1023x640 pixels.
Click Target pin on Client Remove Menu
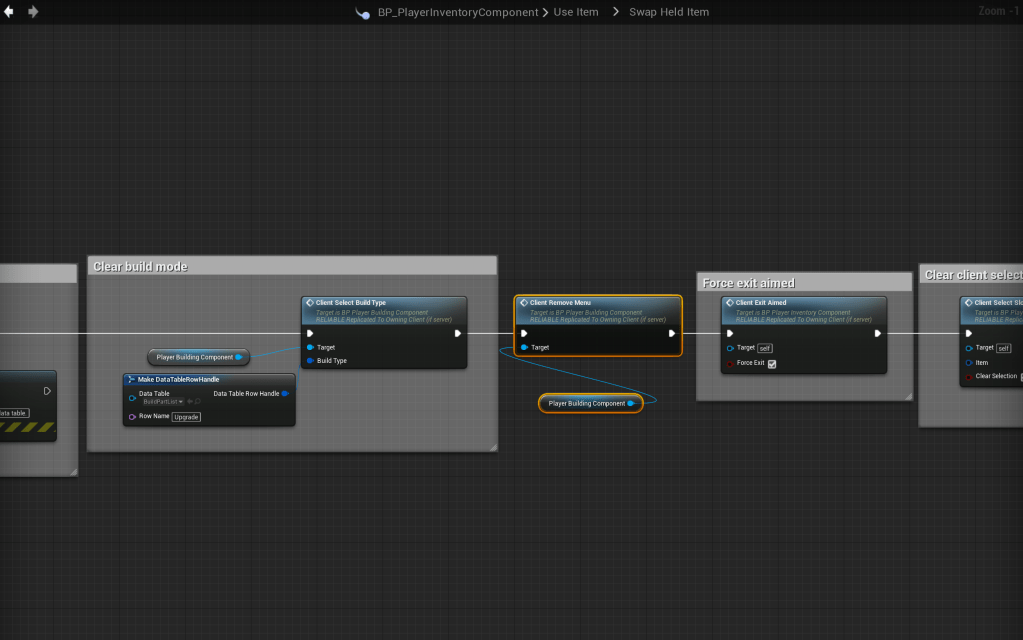(x=524, y=347)
